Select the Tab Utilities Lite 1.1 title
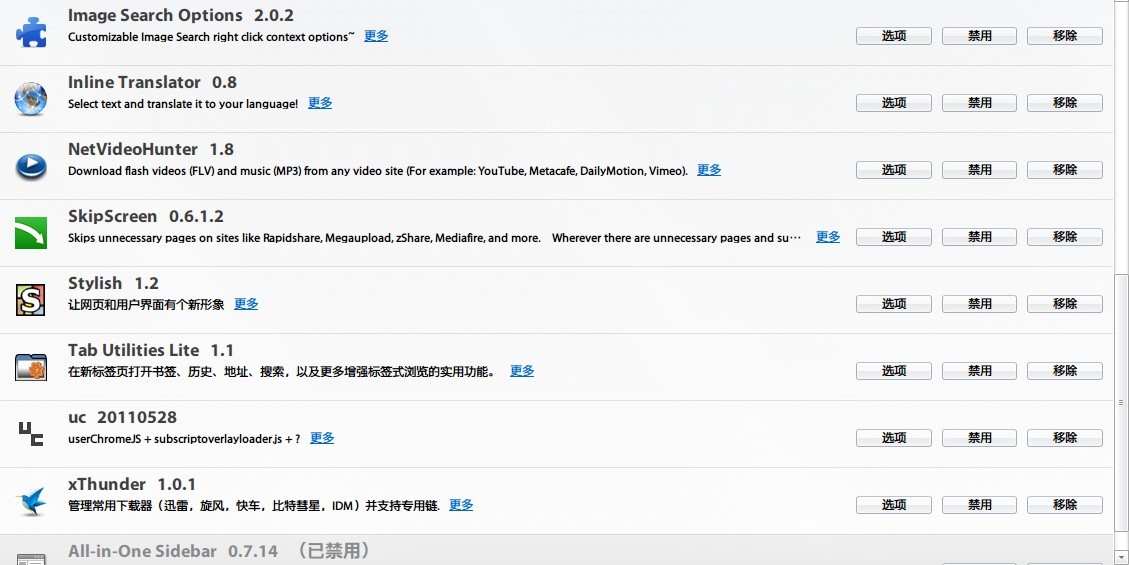The image size is (1129, 565). click(x=150, y=350)
